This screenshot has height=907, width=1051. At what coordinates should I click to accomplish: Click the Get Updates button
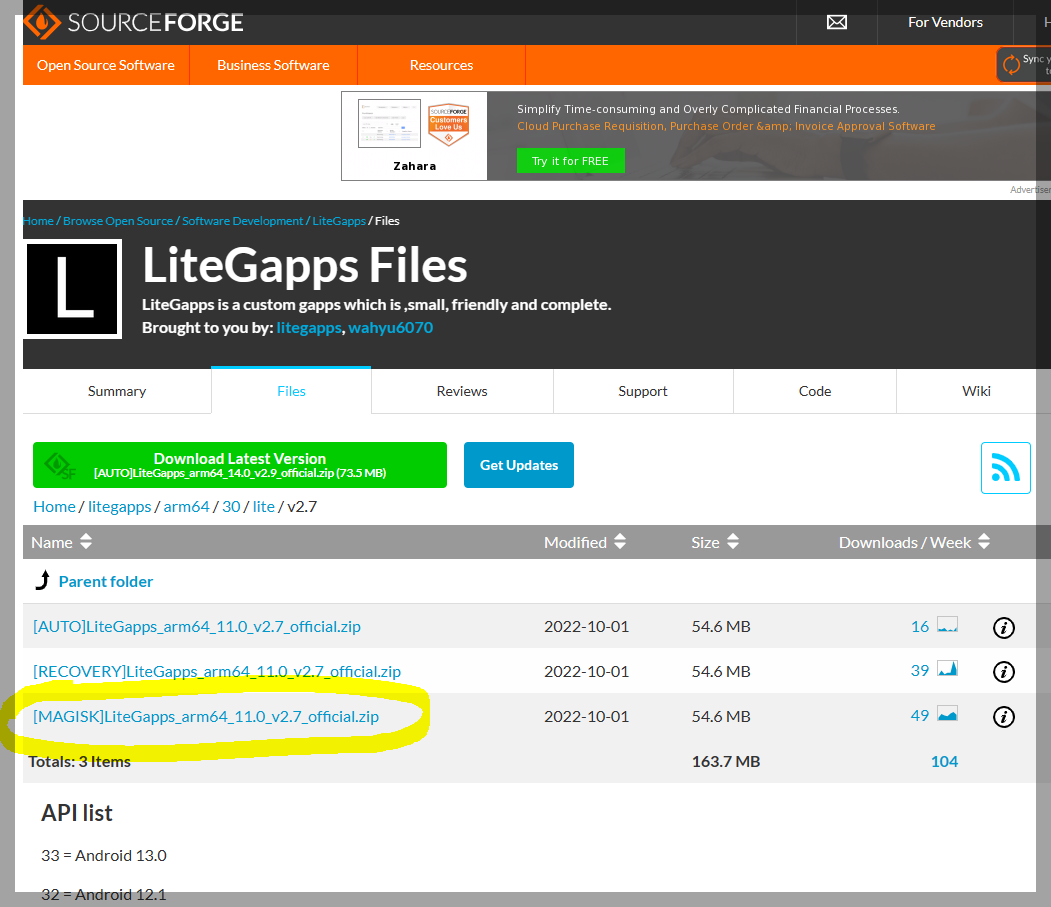tap(519, 465)
